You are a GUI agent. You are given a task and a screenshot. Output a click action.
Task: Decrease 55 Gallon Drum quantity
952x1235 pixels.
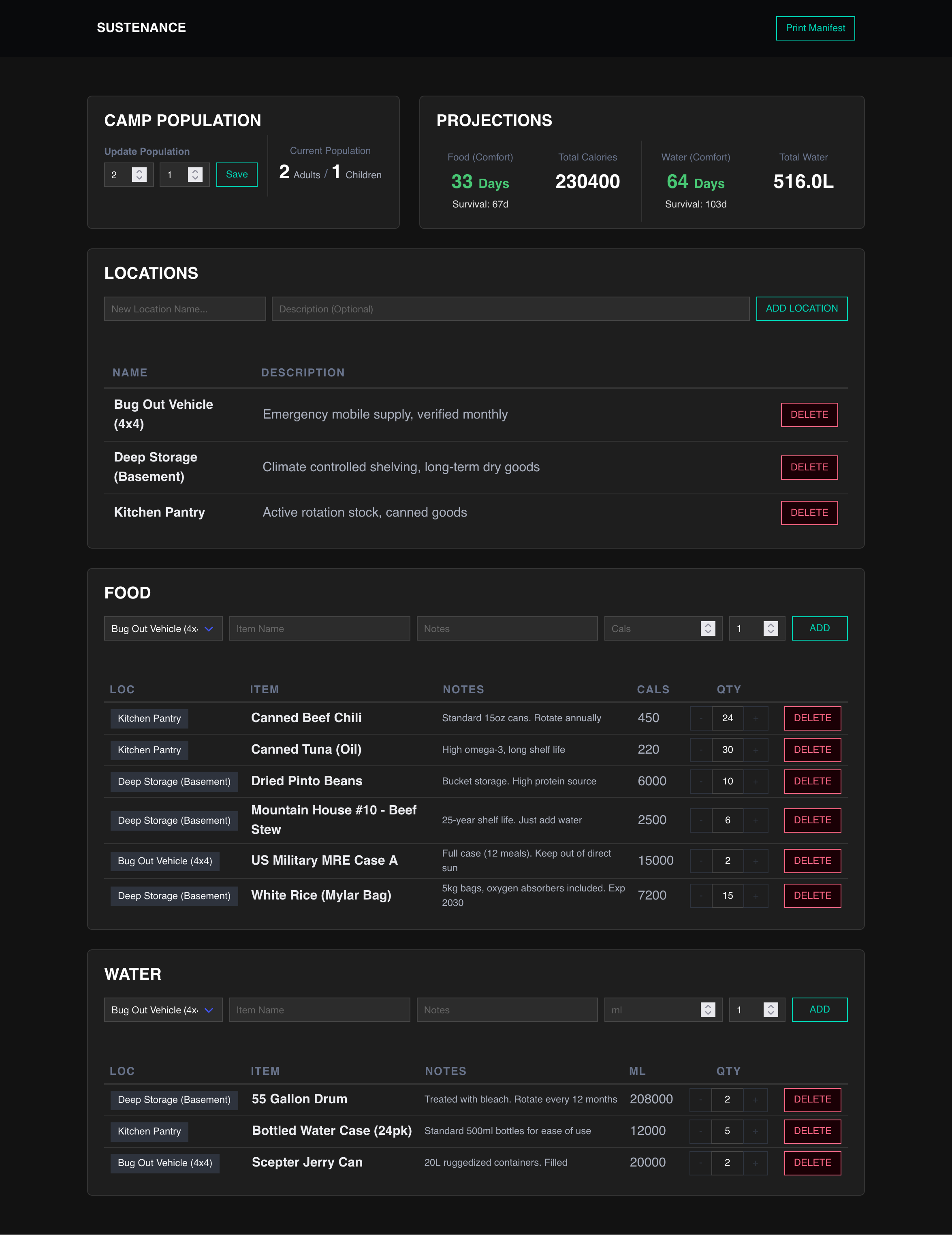click(700, 1100)
